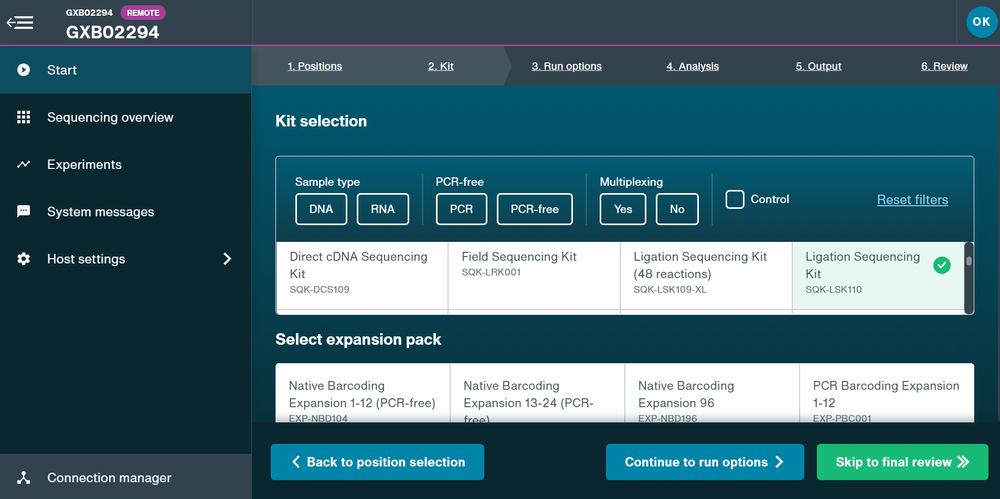
Task: Click the Start play icon in sidebar
Action: point(24,70)
